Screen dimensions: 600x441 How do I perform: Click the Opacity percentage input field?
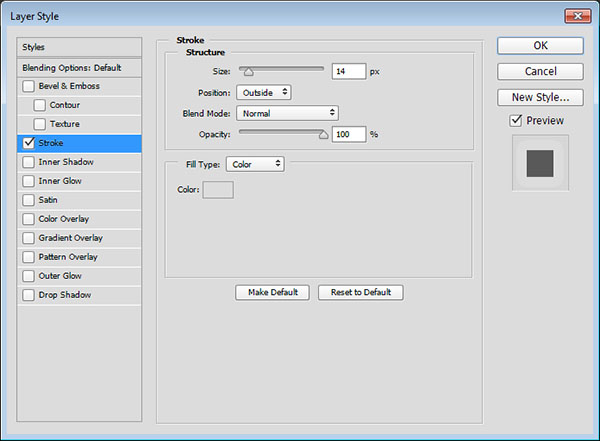348,134
